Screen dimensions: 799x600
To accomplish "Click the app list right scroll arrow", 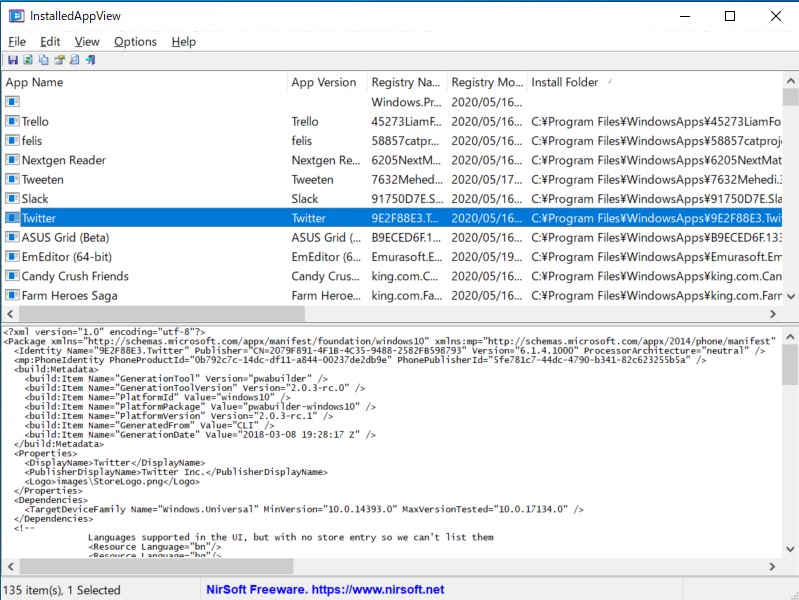I will (773, 314).
